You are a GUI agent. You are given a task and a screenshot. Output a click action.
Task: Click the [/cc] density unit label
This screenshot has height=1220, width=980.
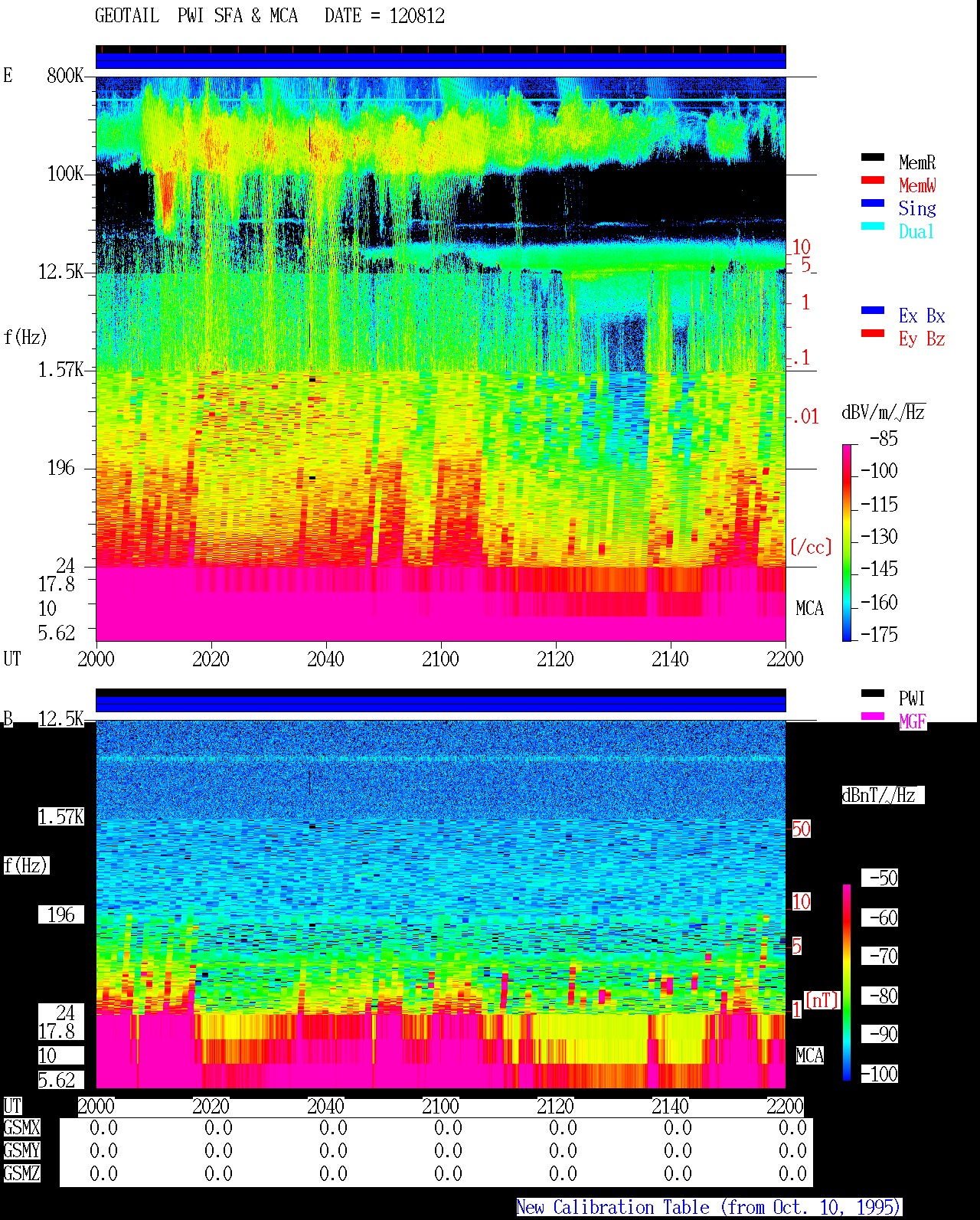(x=811, y=547)
